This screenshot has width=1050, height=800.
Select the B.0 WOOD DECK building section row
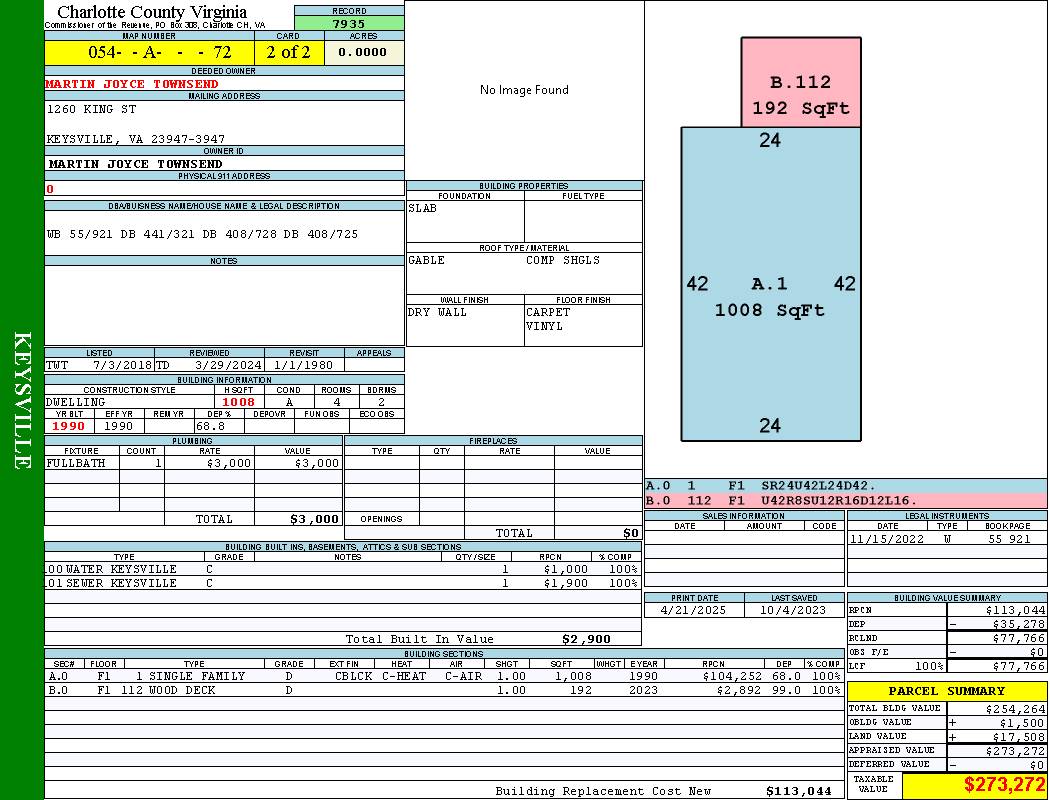[444, 690]
